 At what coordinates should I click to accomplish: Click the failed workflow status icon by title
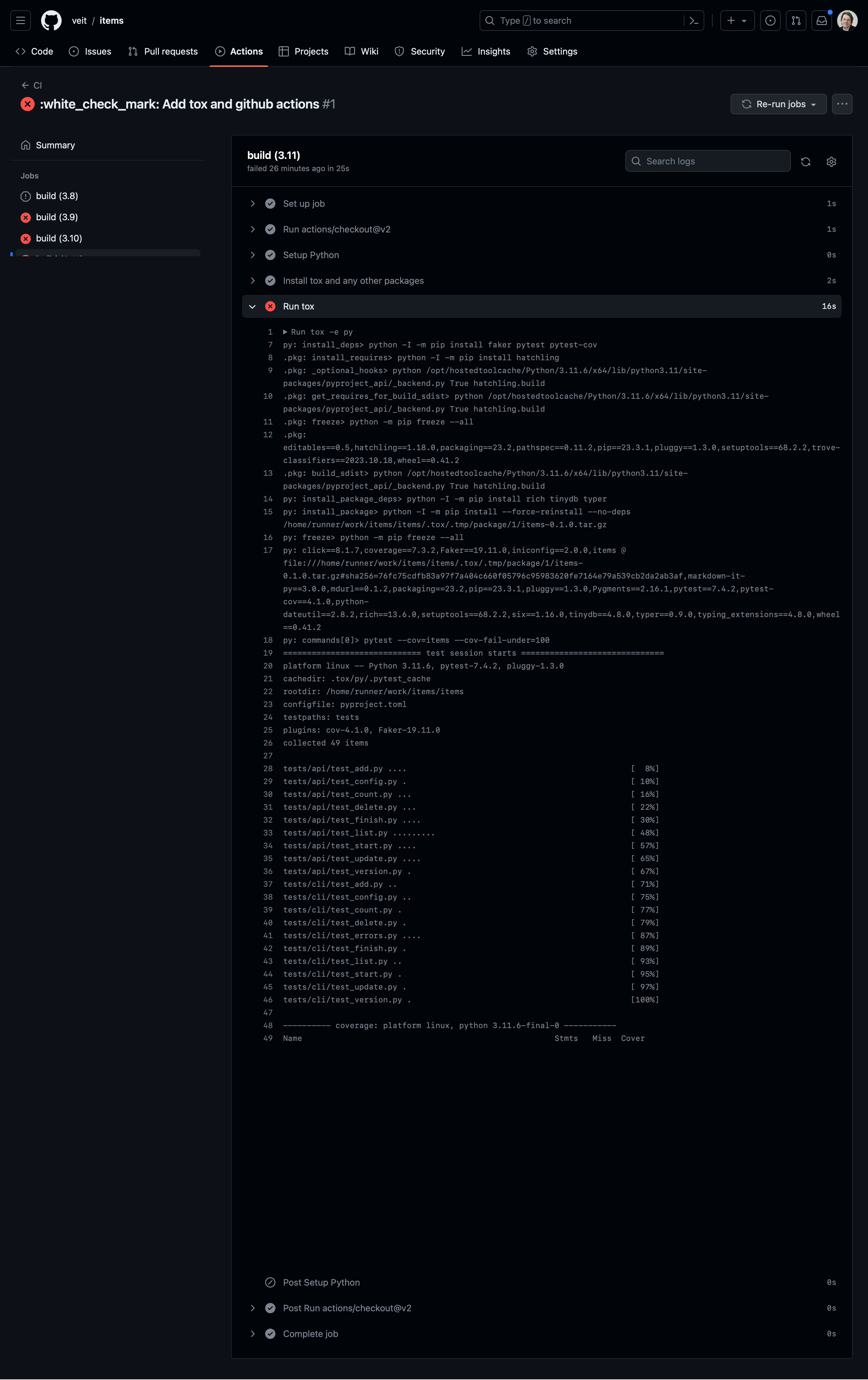tap(28, 104)
